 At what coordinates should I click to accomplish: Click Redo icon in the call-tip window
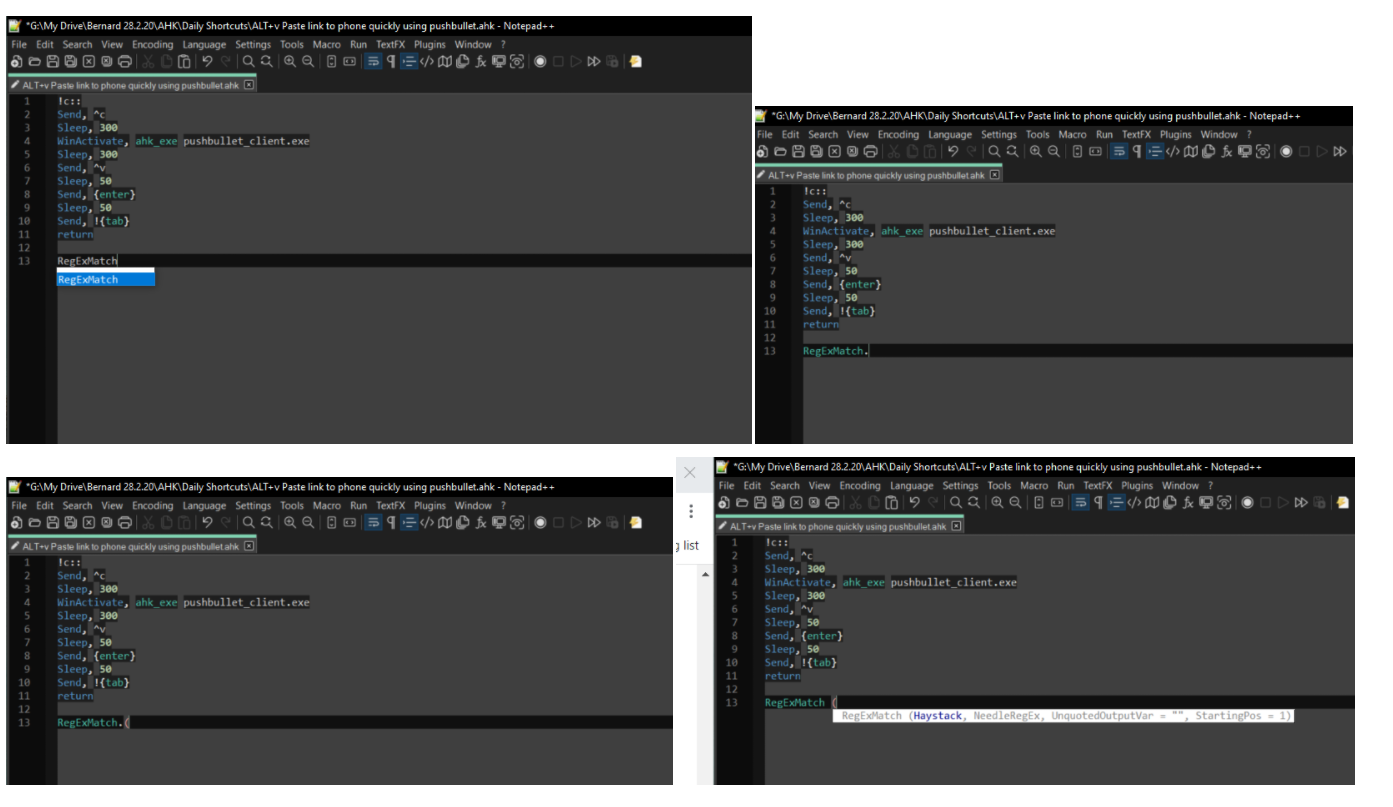pos(934,502)
